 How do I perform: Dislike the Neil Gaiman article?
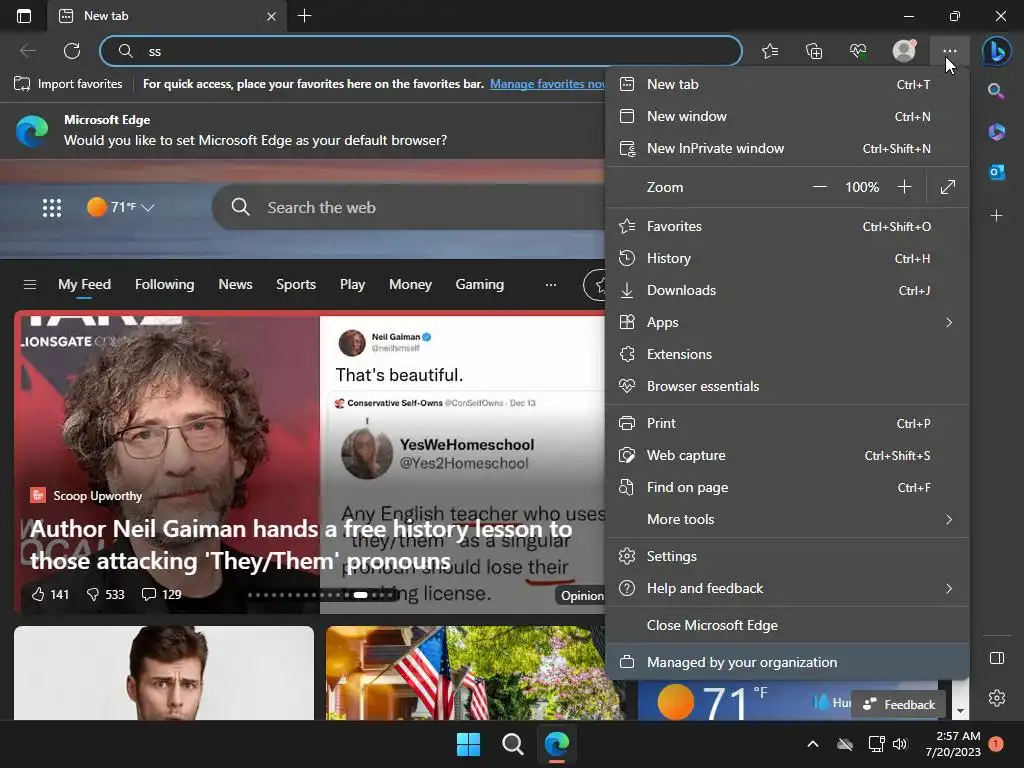(x=105, y=594)
